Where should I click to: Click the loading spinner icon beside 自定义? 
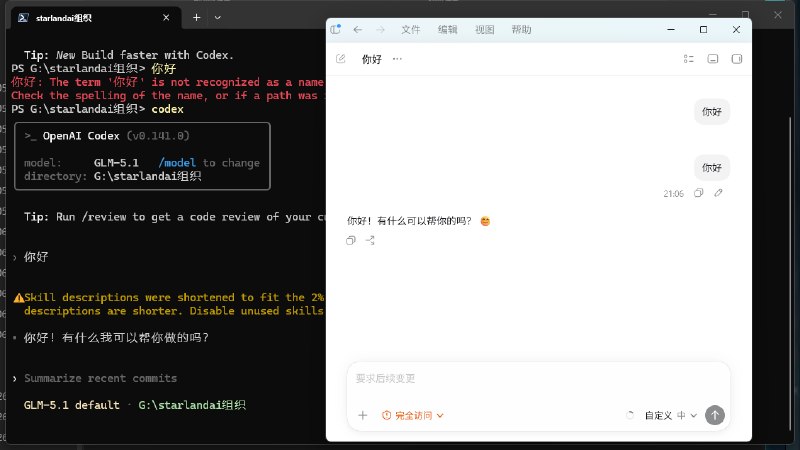click(x=630, y=415)
